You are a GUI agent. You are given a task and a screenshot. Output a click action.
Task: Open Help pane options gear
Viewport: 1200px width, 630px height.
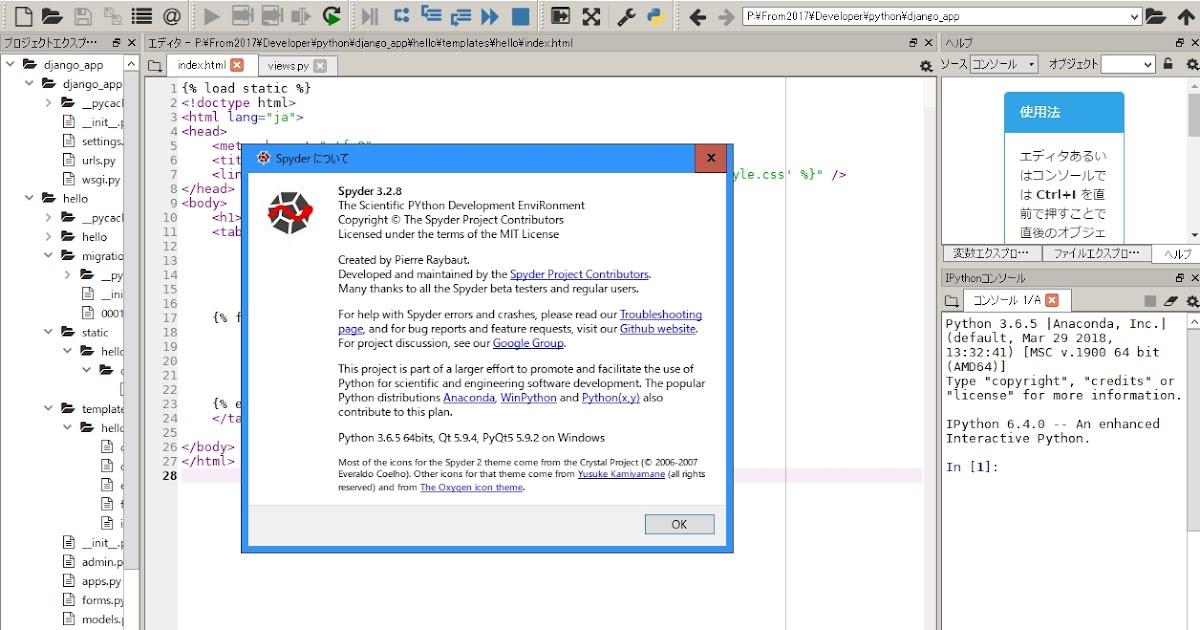(x=1191, y=64)
